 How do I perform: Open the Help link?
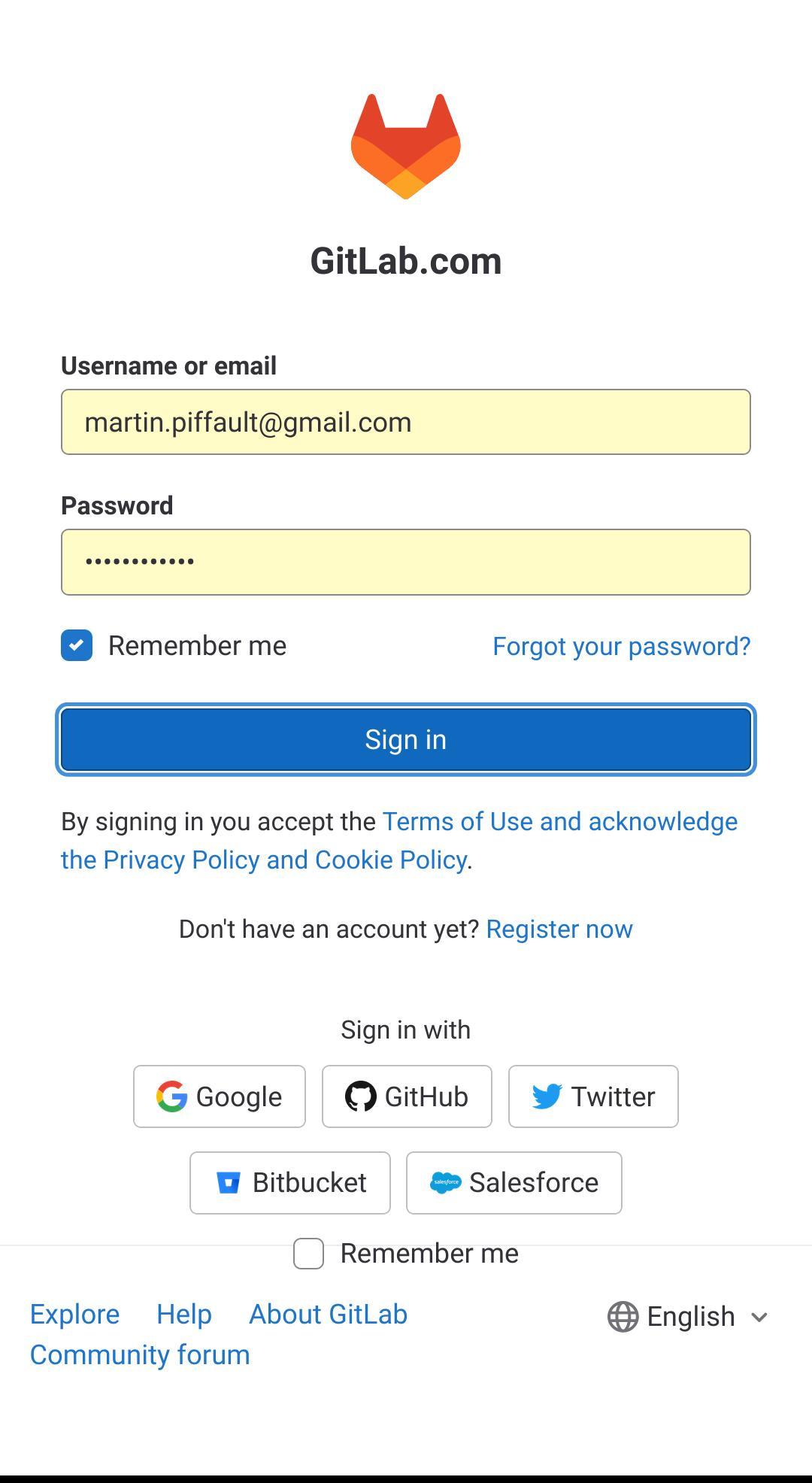[183, 1314]
